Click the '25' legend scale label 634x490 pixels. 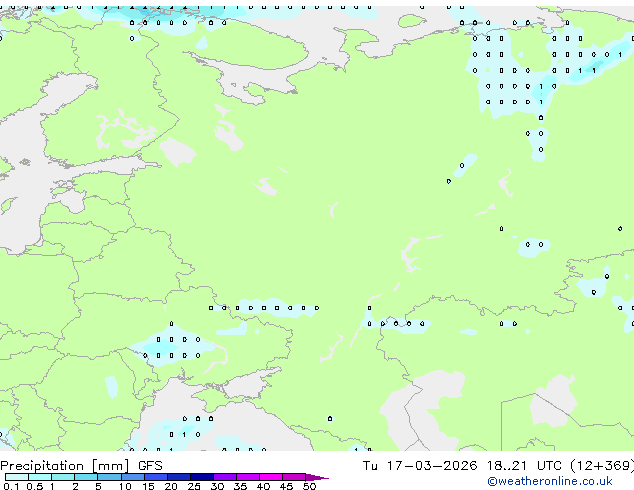tap(194, 486)
